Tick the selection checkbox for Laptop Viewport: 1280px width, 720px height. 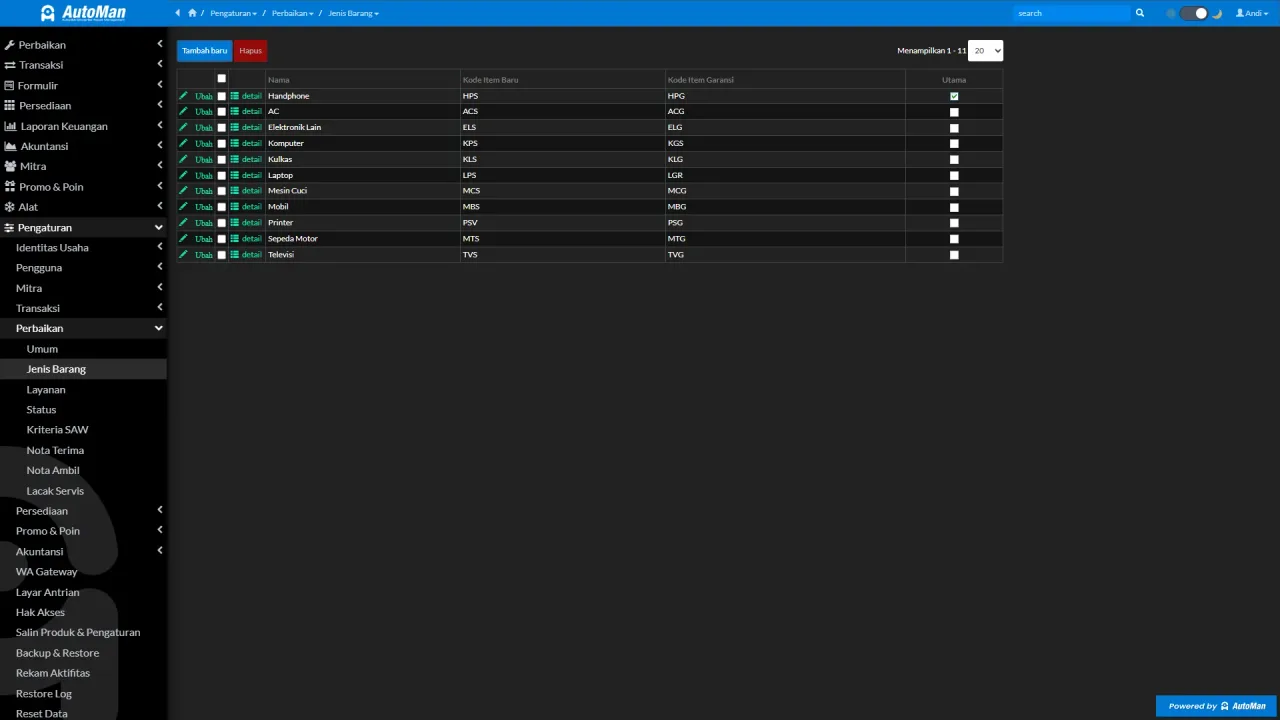[x=222, y=175]
